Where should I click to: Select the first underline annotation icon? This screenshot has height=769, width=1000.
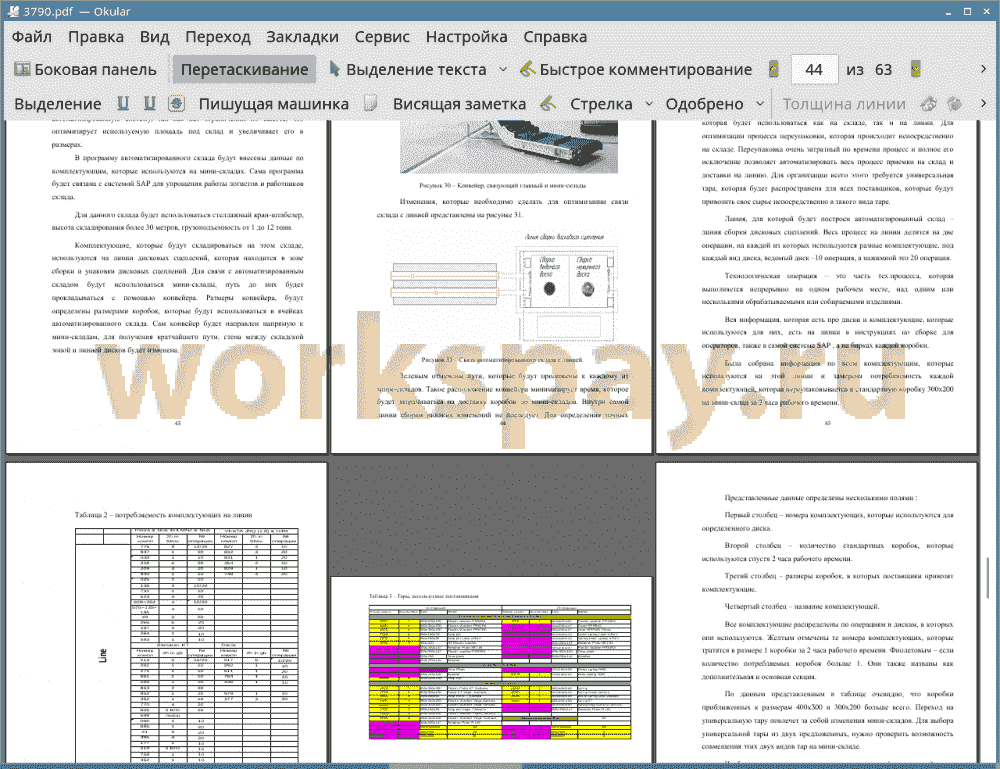pyautogui.click(x=123, y=103)
